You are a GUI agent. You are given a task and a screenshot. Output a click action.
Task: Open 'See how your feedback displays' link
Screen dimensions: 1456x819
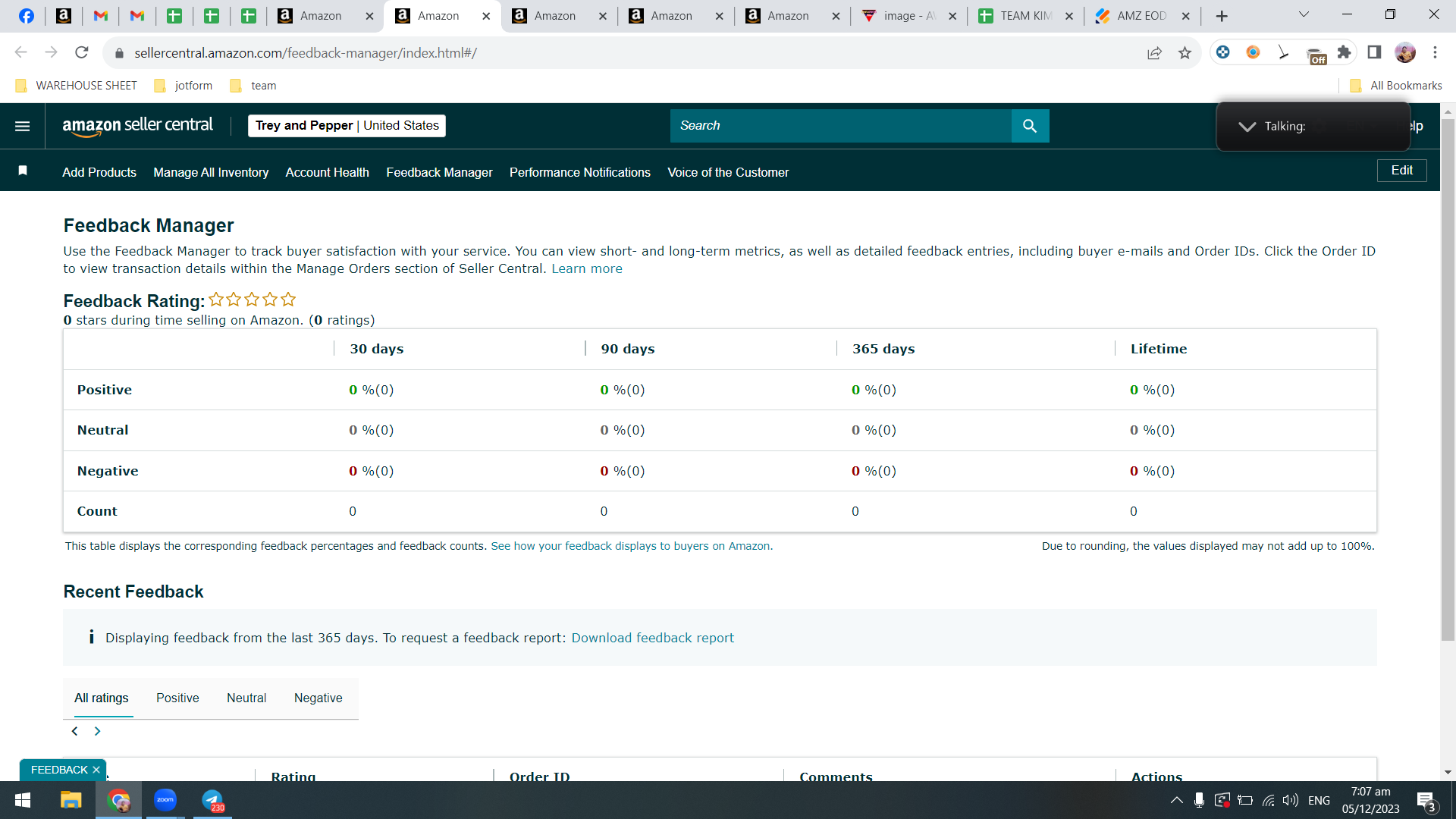[632, 546]
